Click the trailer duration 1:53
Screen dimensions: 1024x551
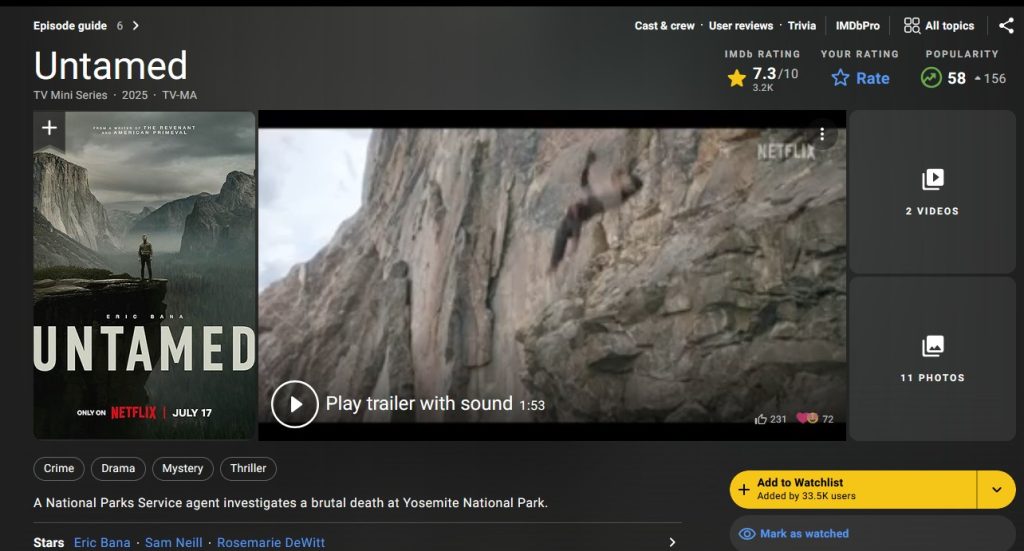[532, 405]
